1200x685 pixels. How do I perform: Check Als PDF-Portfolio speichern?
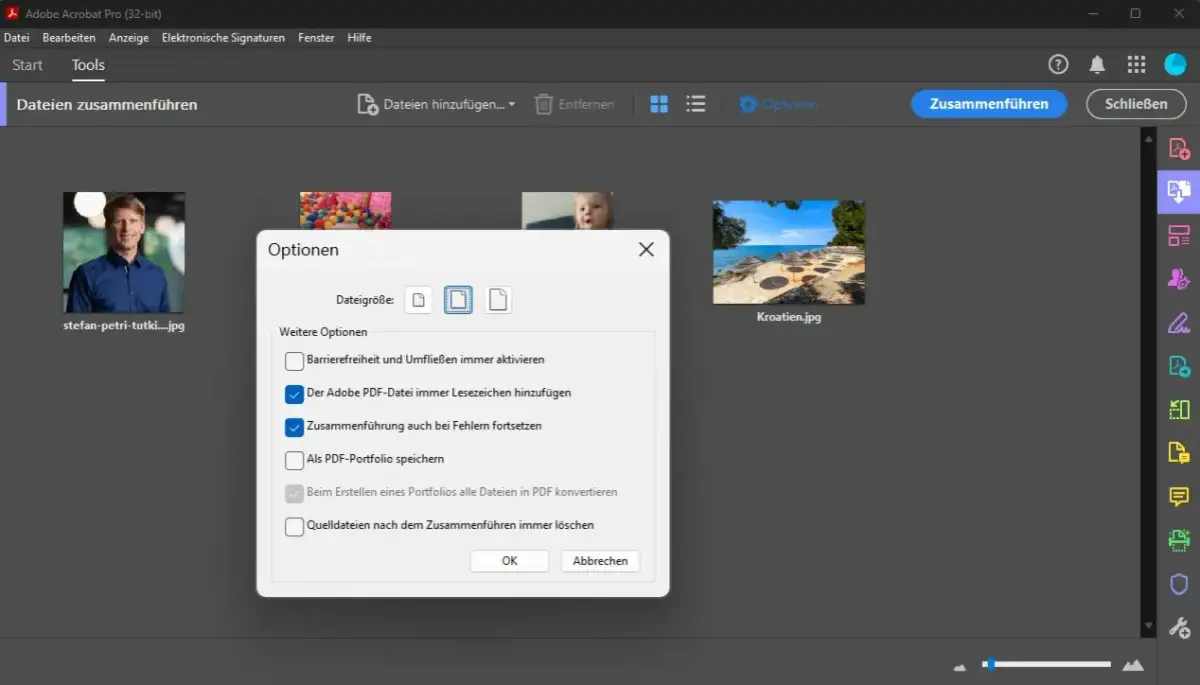tap(294, 460)
